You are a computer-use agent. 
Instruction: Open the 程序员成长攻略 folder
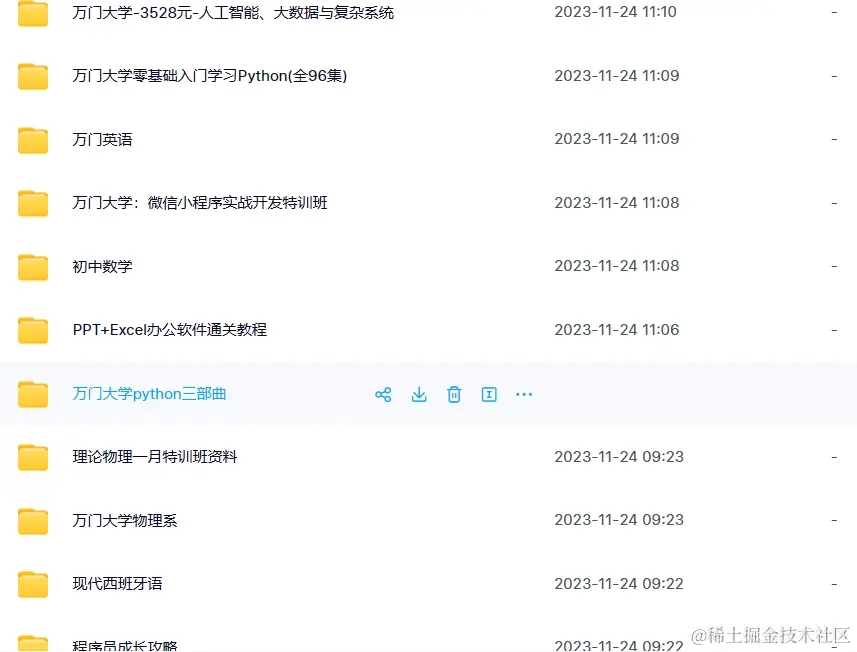click(125, 645)
